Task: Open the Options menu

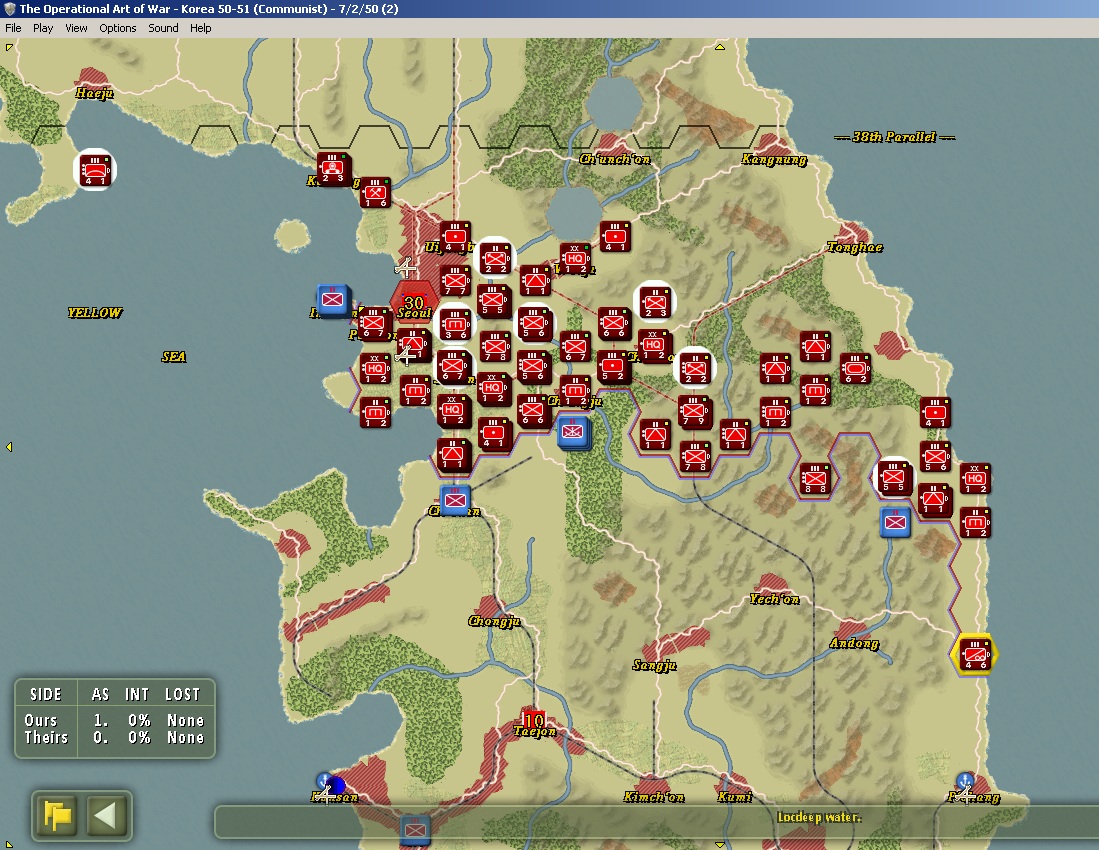Action: (x=118, y=28)
